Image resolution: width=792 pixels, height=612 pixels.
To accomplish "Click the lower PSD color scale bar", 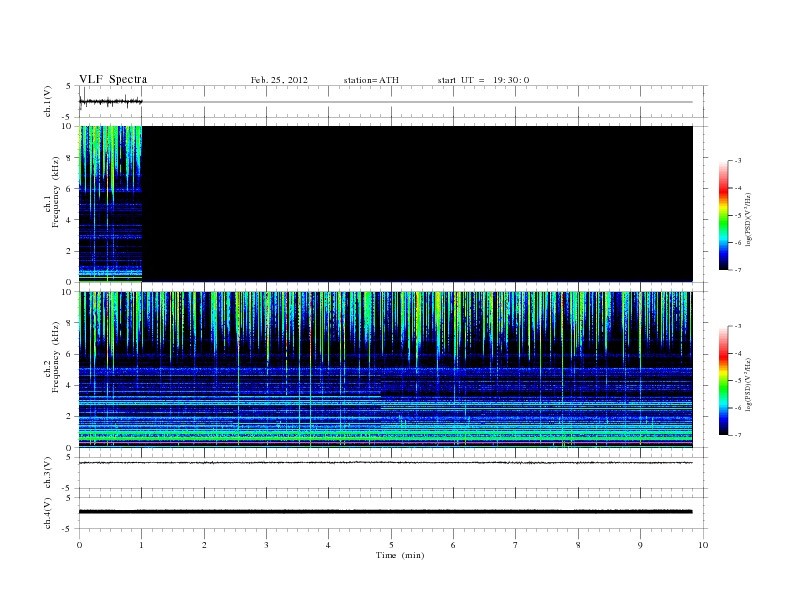I will (723, 380).
